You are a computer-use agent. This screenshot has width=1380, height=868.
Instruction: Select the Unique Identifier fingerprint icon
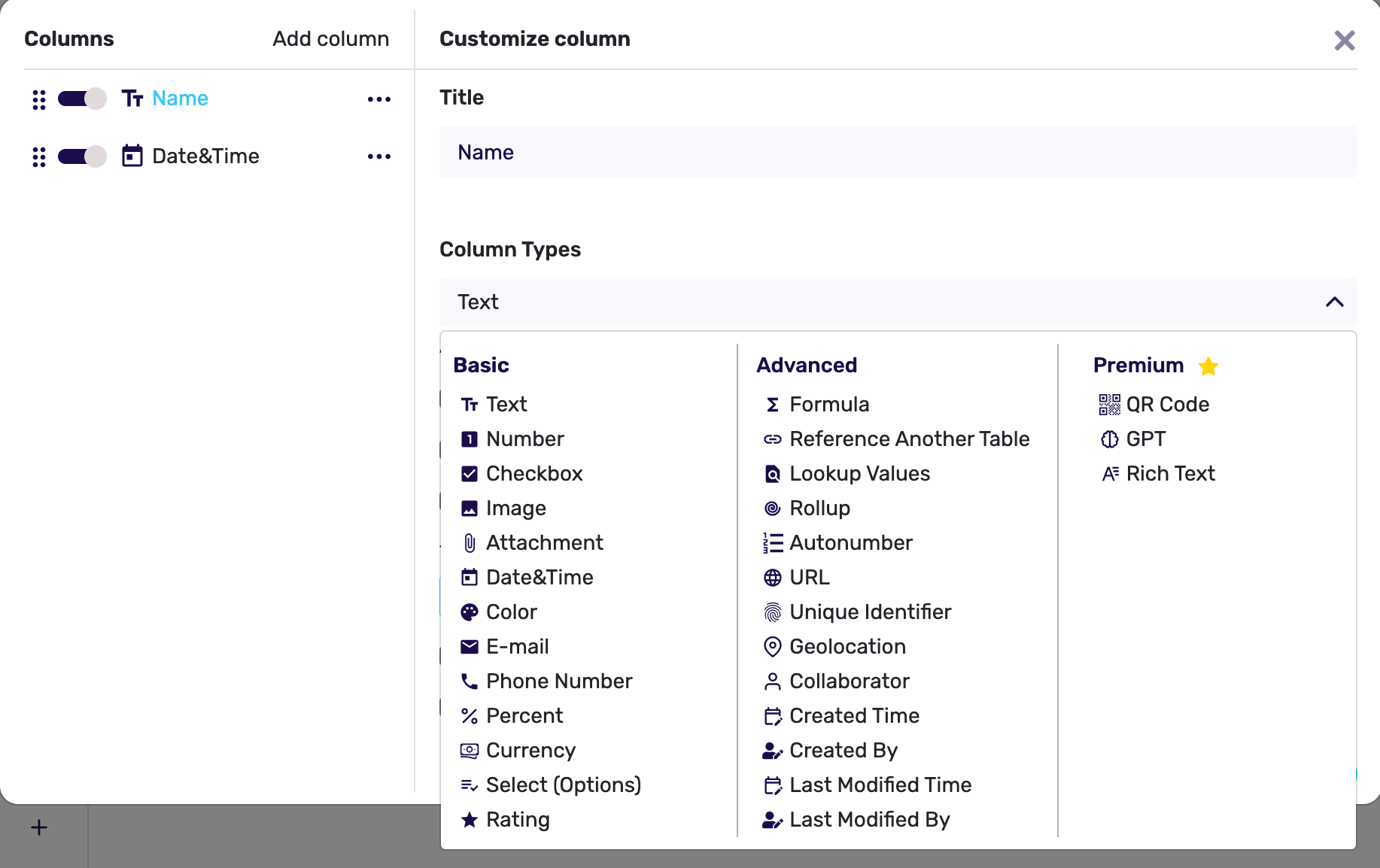pyautogui.click(x=773, y=612)
